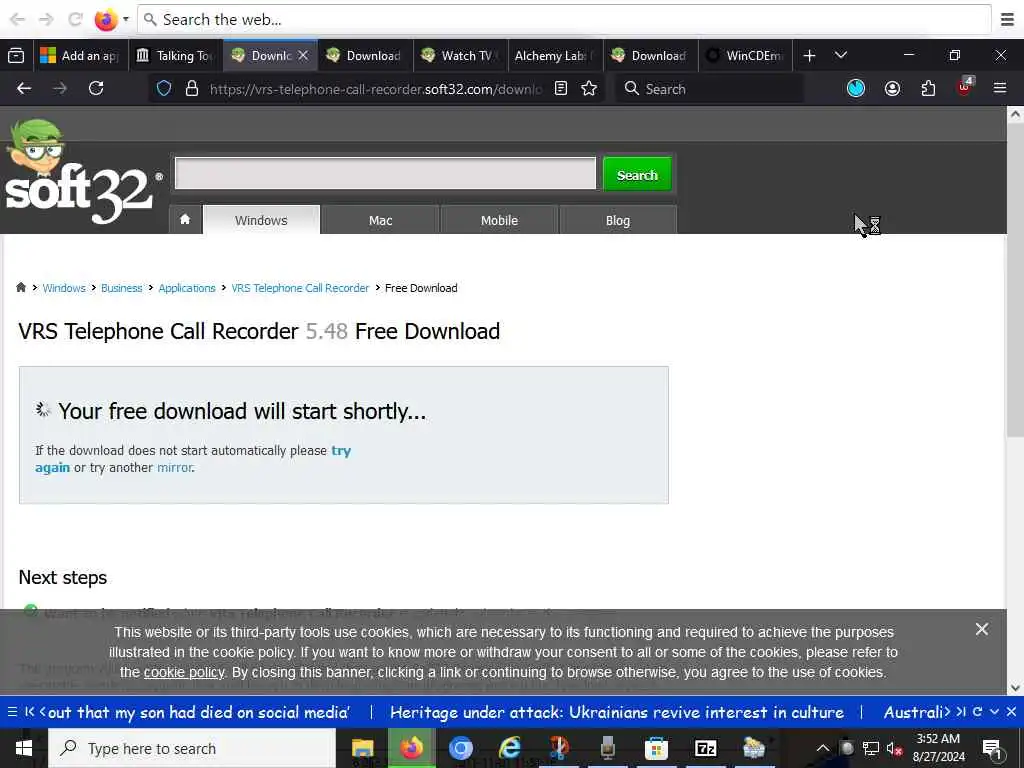The image size is (1024, 768).
Task: Select the Mobile category tab
Action: coord(500,220)
